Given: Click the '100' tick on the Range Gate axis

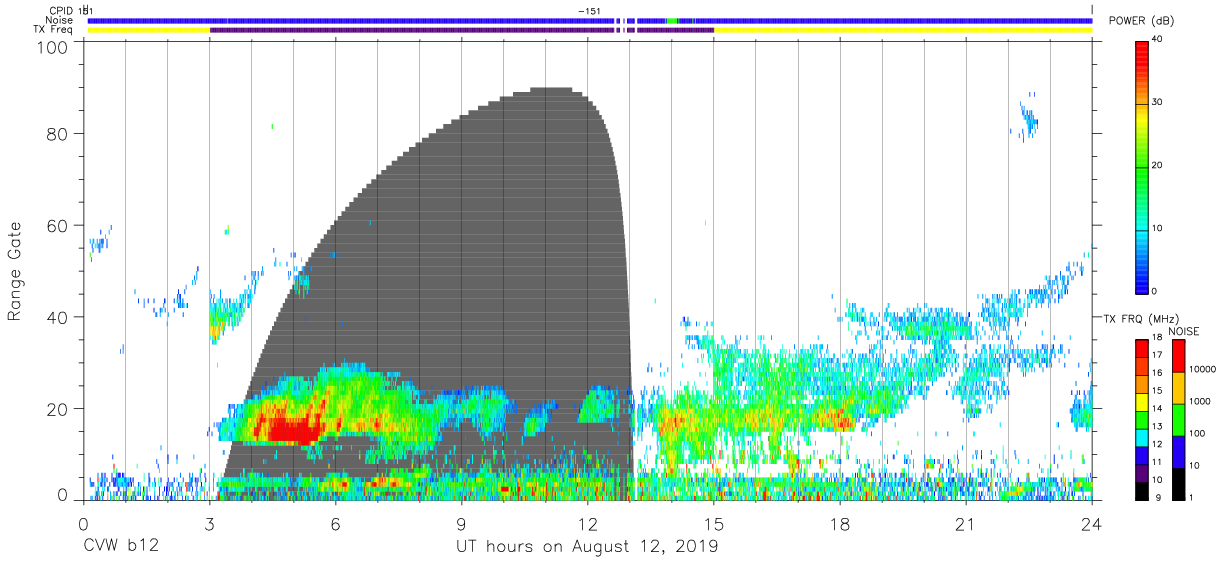Looking at the screenshot, I should [53, 47].
